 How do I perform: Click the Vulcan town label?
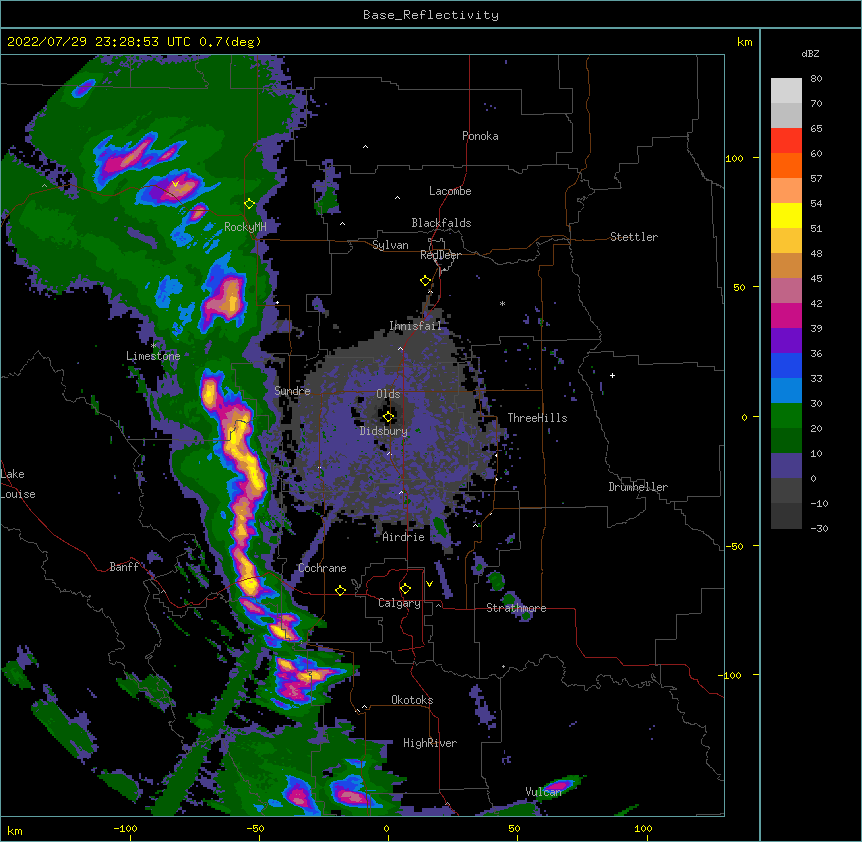[543, 792]
